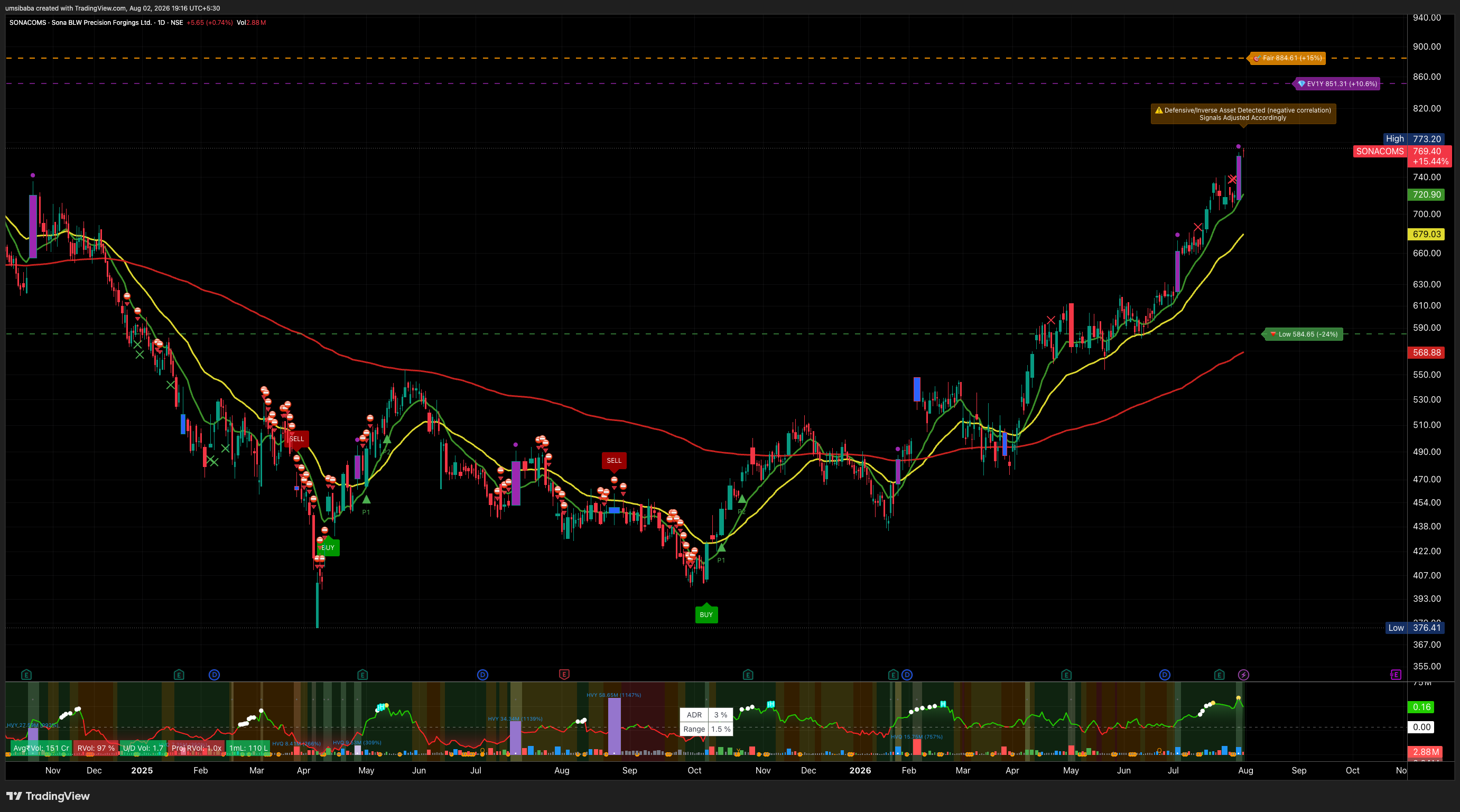Click the 2025 year label on time axis

pyautogui.click(x=142, y=771)
